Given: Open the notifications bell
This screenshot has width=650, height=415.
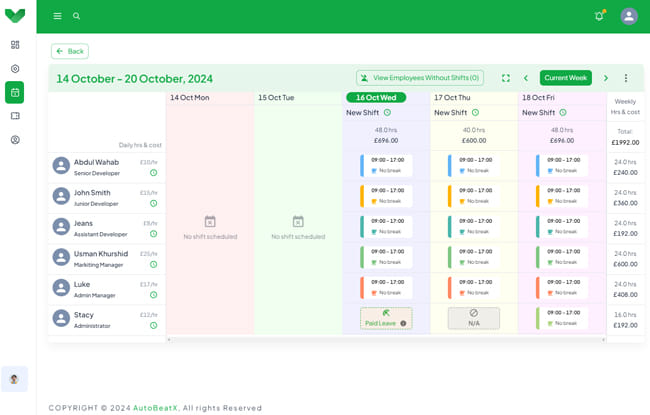Looking at the screenshot, I should click(599, 16).
